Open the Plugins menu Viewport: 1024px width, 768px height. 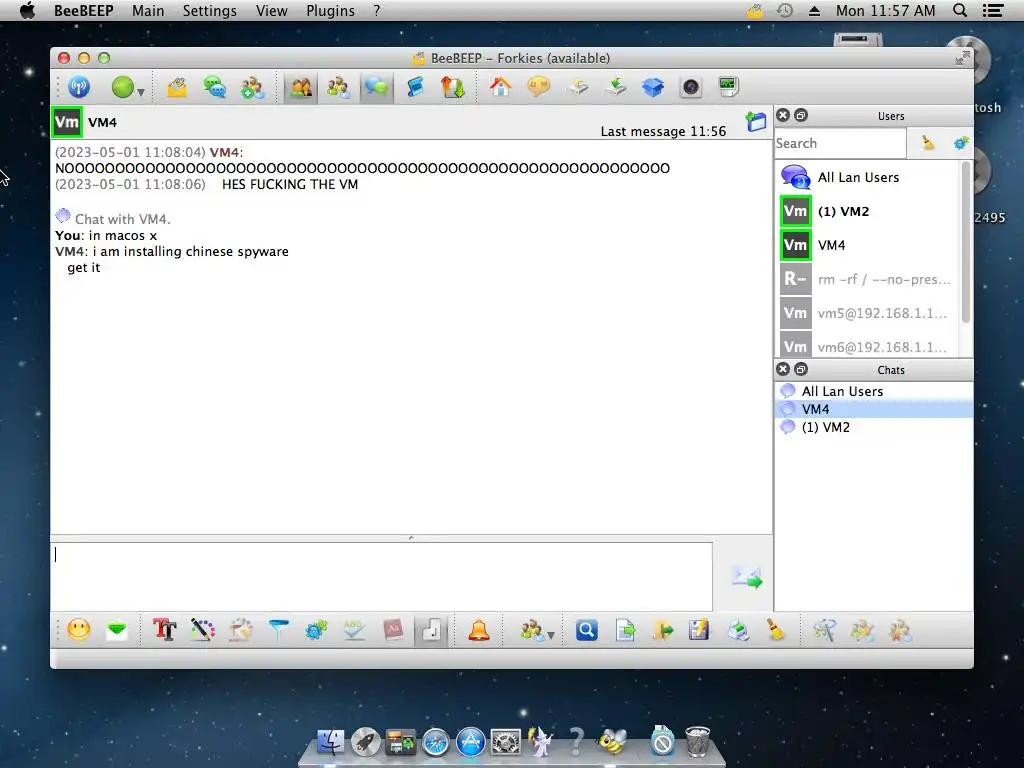tap(330, 11)
